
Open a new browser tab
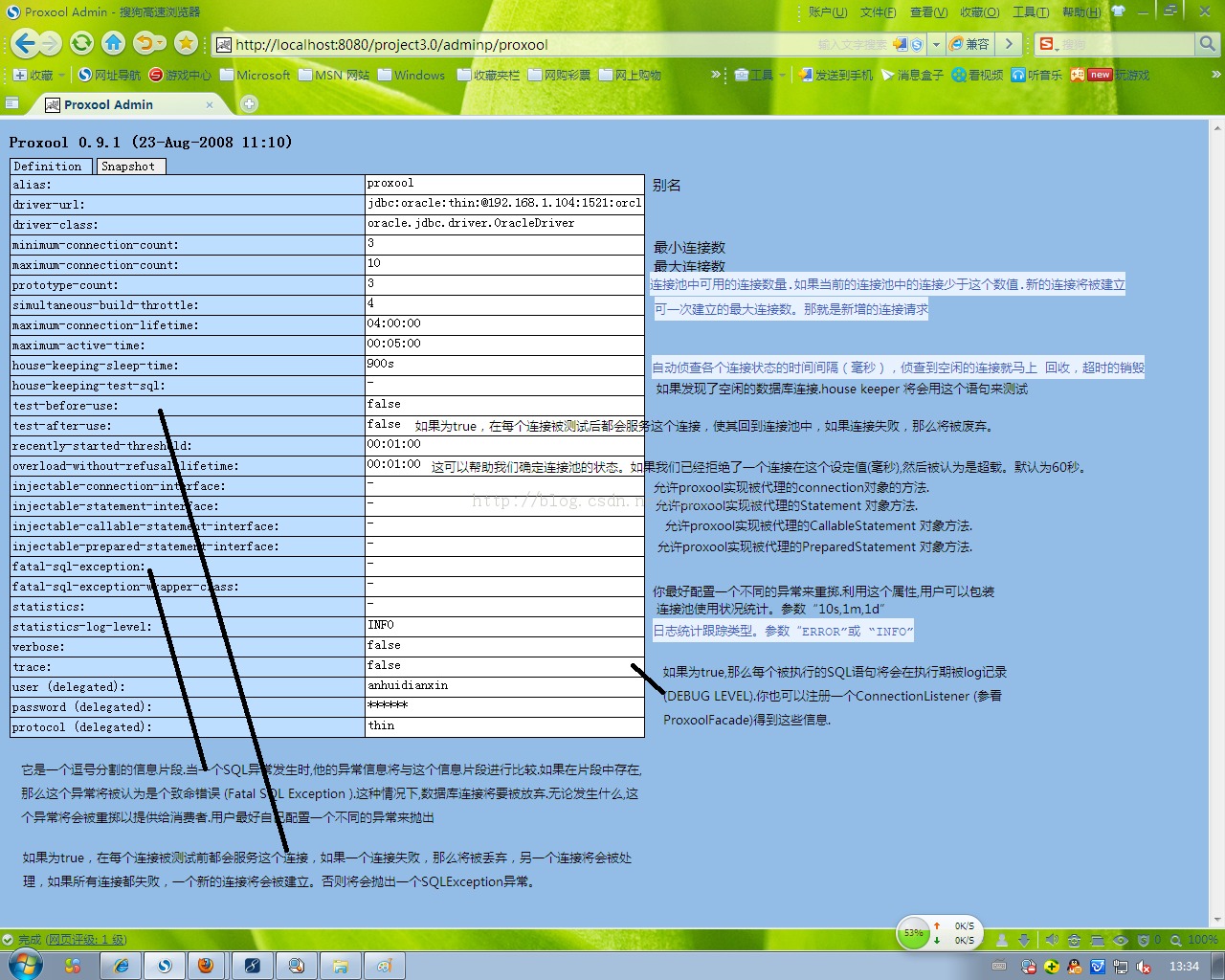click(x=249, y=104)
